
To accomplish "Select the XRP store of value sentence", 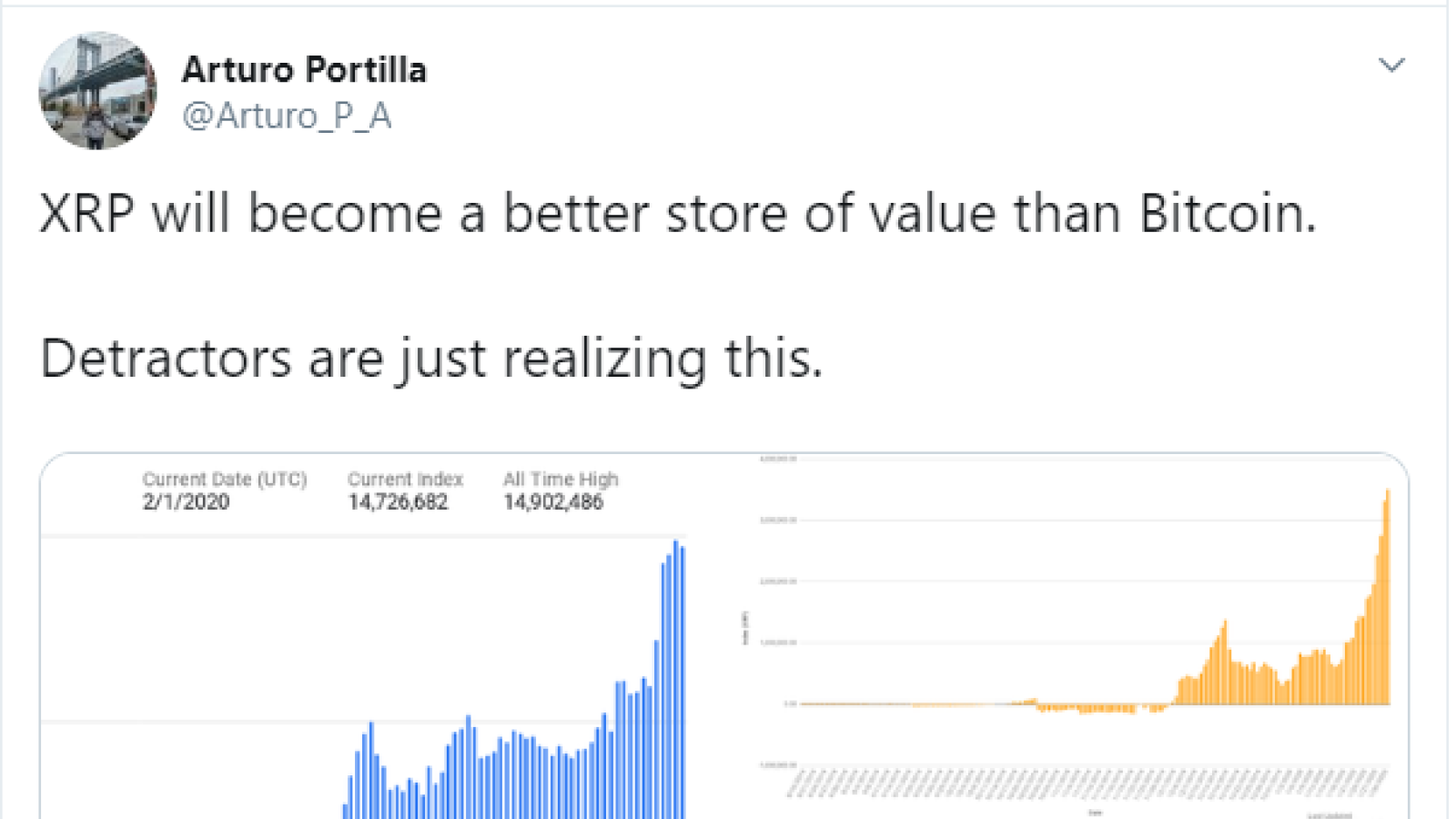I will 678,214.
